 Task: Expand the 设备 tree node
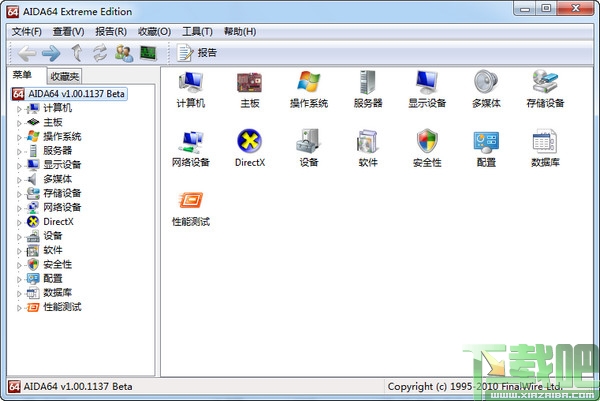(x=19, y=236)
